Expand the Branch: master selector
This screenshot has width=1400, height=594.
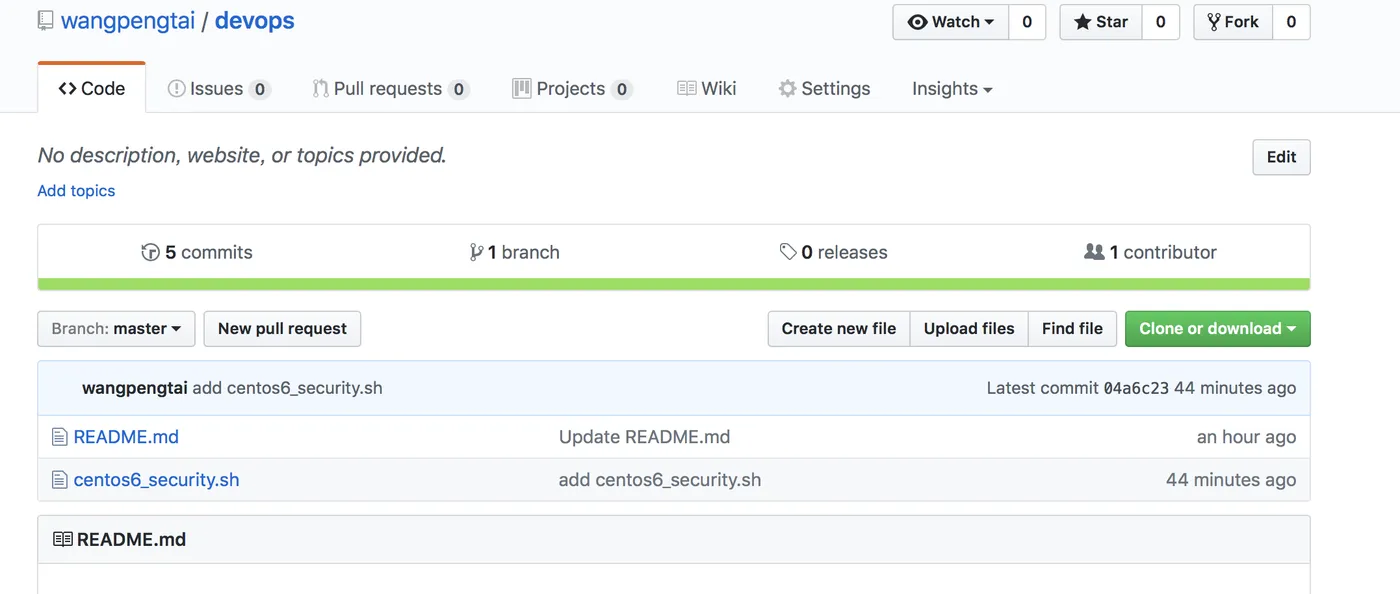tap(116, 329)
